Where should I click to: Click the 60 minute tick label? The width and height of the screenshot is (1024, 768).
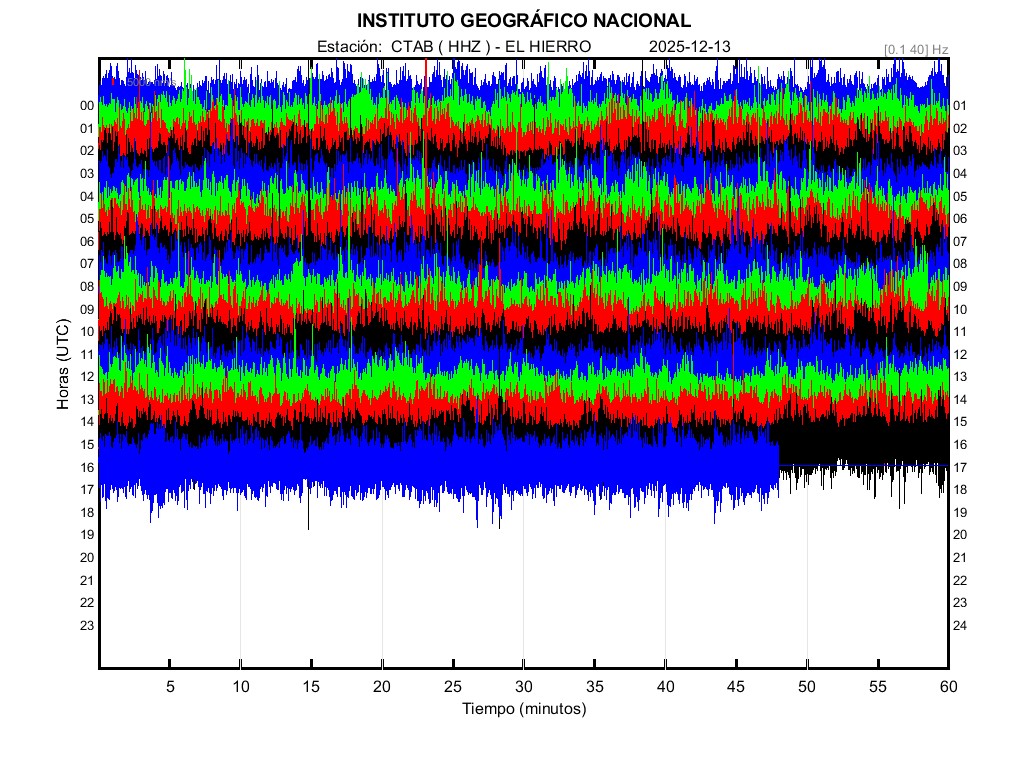pos(948,686)
